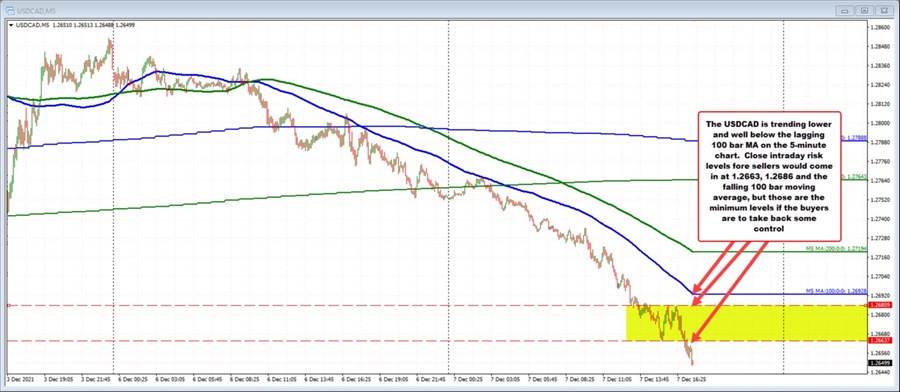900x392 pixels.
Task: Click the 1.28600 price scale value
Action: 879,27
